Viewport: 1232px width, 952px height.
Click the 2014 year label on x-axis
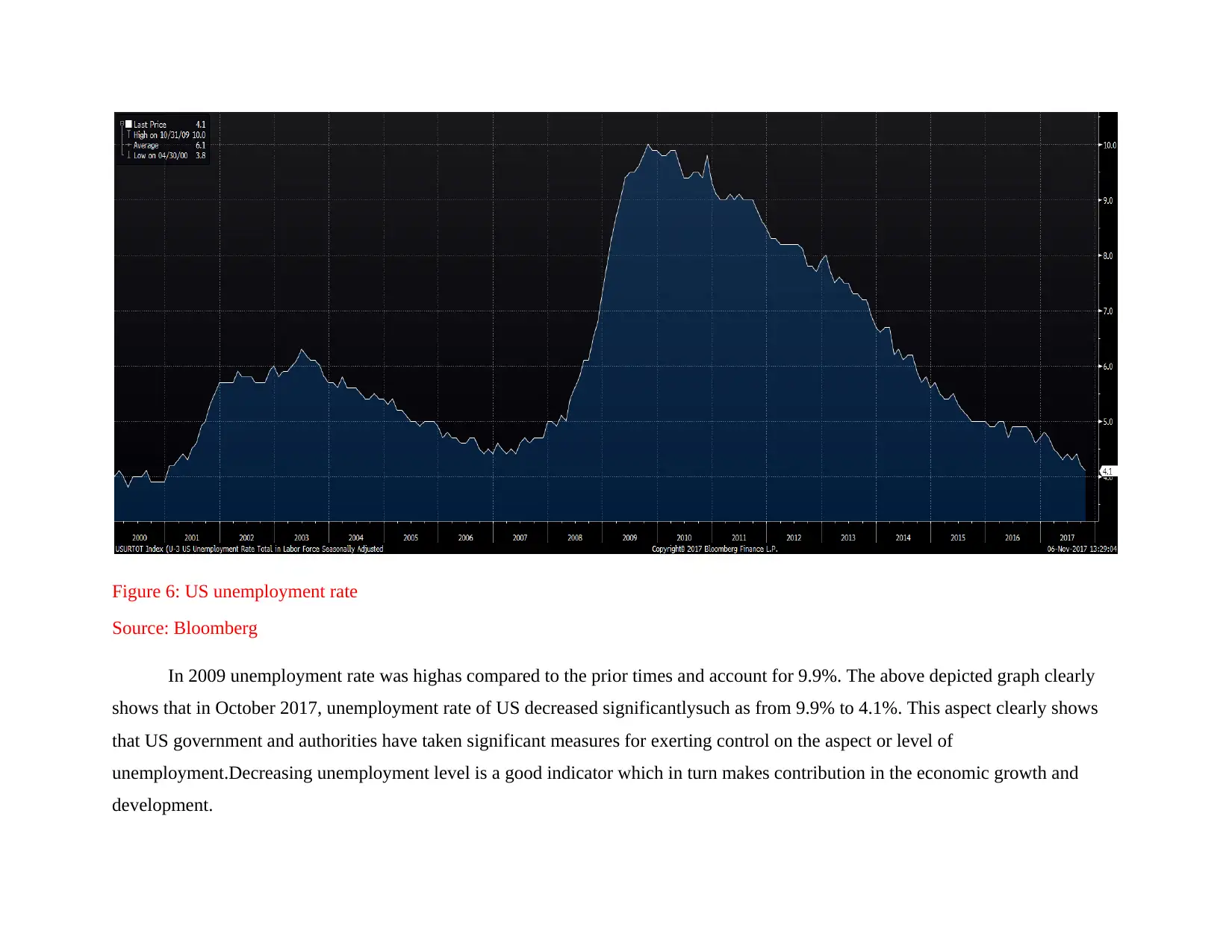click(903, 538)
